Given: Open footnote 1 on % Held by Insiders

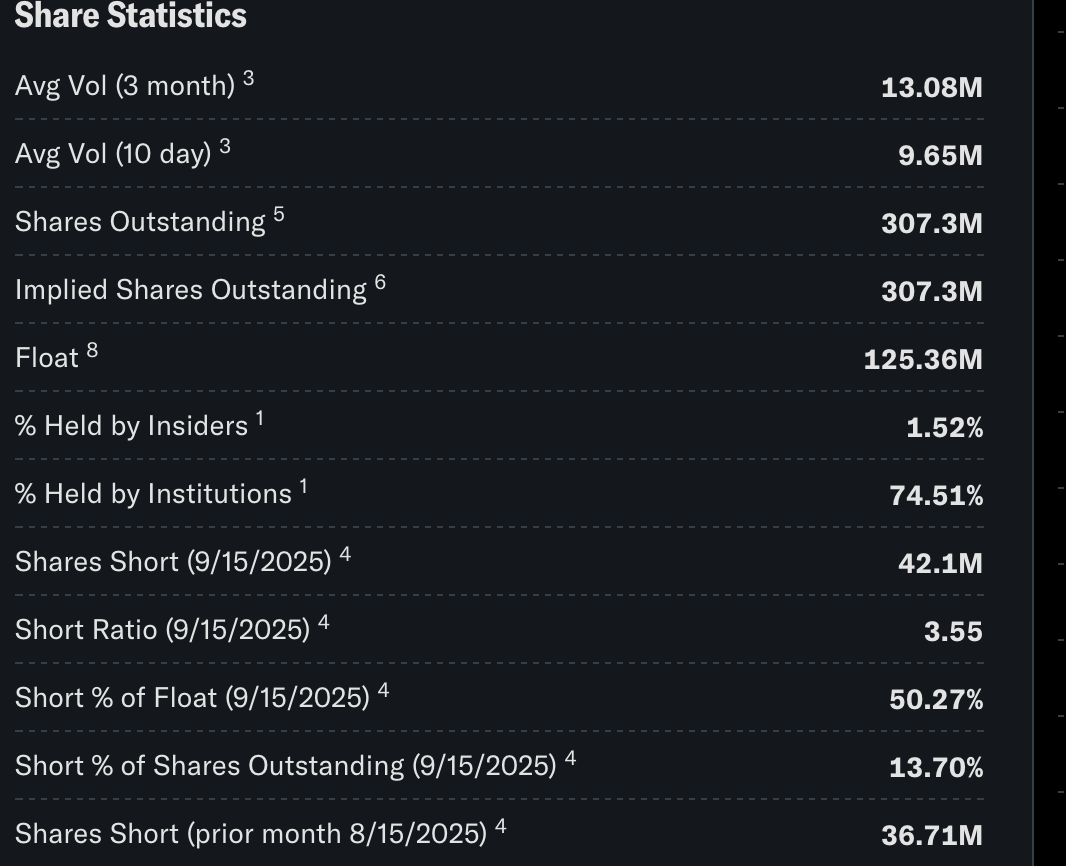Looking at the screenshot, I should pos(260,419).
